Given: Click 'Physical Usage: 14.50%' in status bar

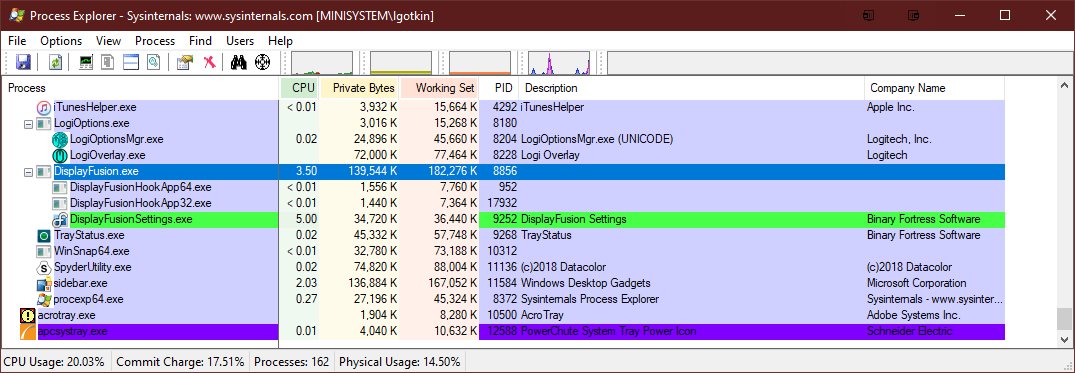Looking at the screenshot, I should coord(400,361).
